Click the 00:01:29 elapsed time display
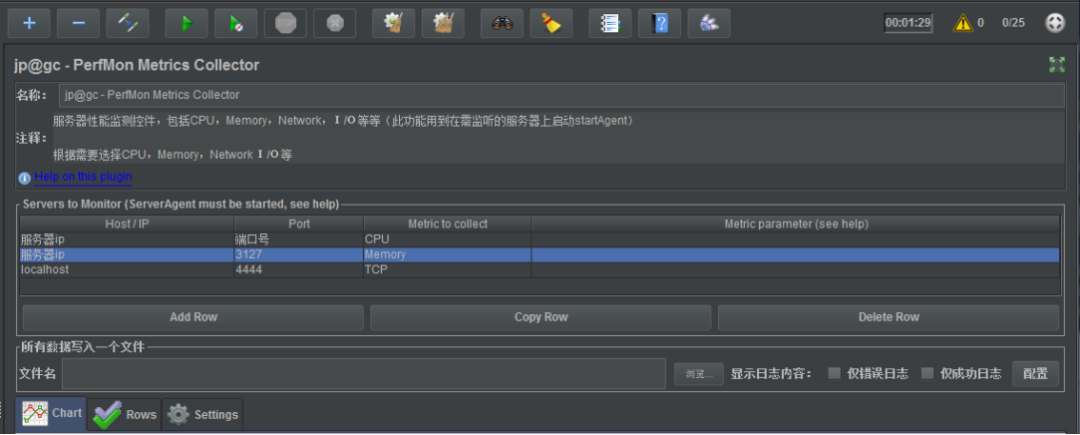The width and height of the screenshot is (1080, 435). [908, 23]
